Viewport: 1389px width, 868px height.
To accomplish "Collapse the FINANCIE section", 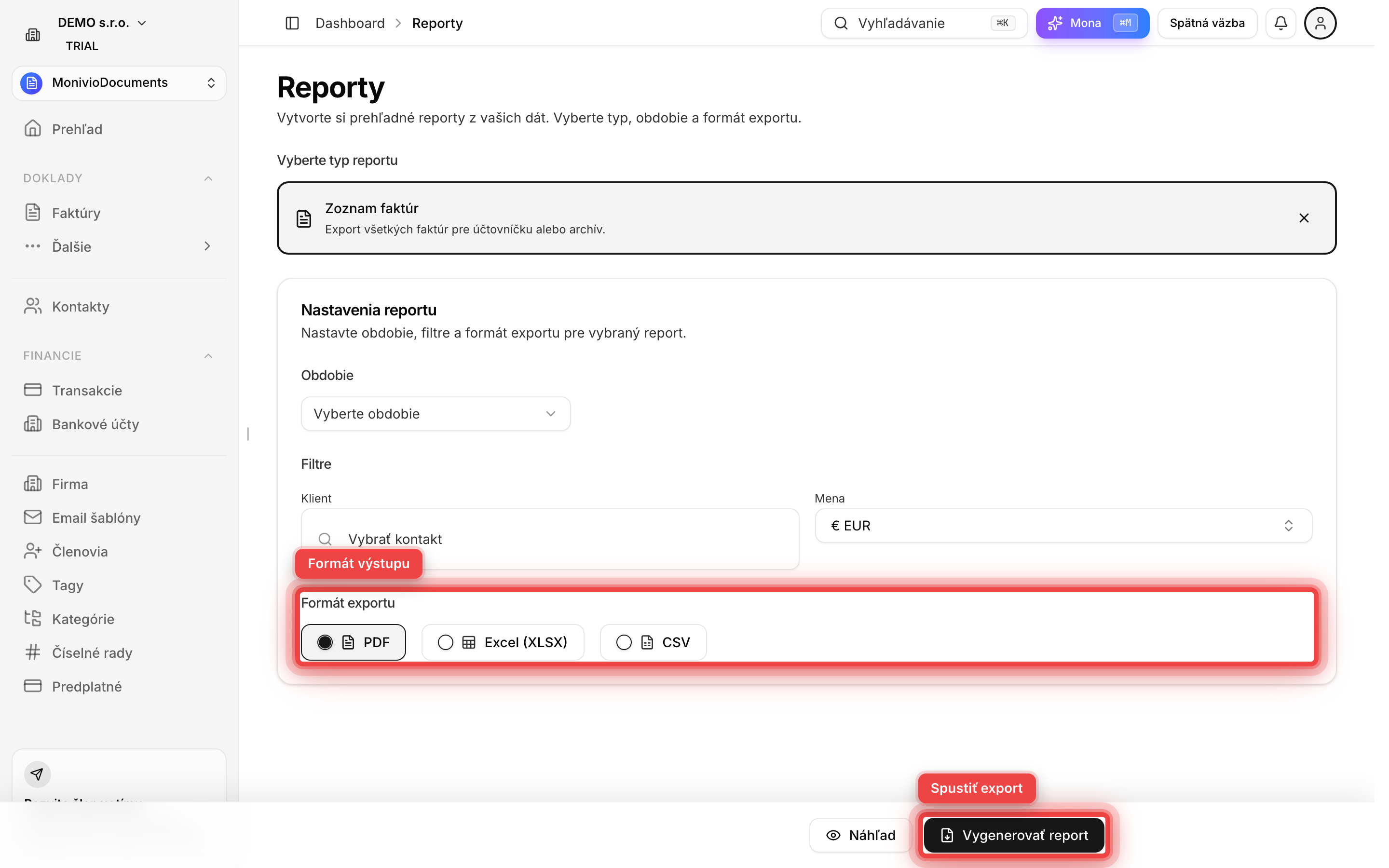I will [208, 355].
